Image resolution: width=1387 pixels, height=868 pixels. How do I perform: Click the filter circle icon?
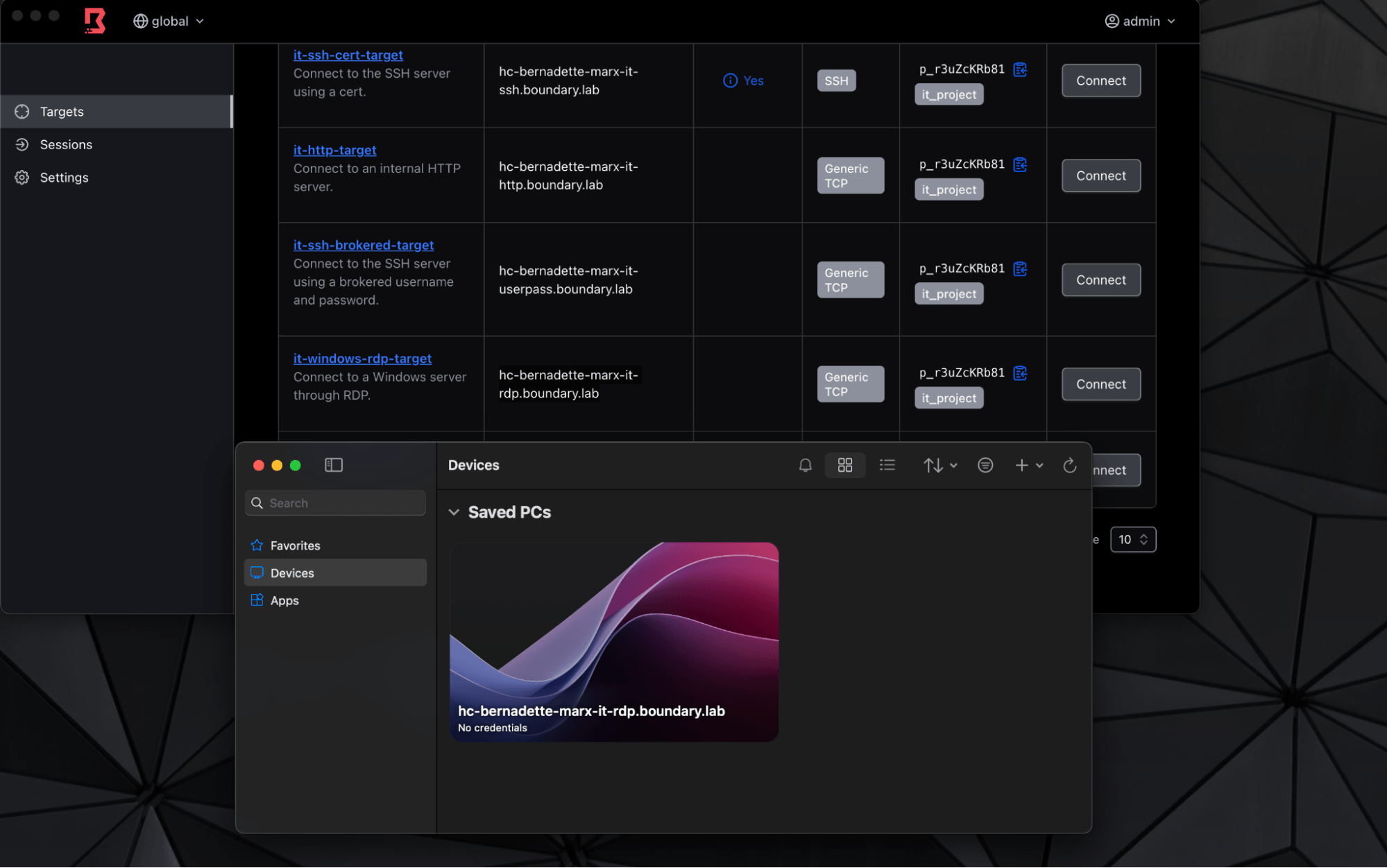click(985, 465)
